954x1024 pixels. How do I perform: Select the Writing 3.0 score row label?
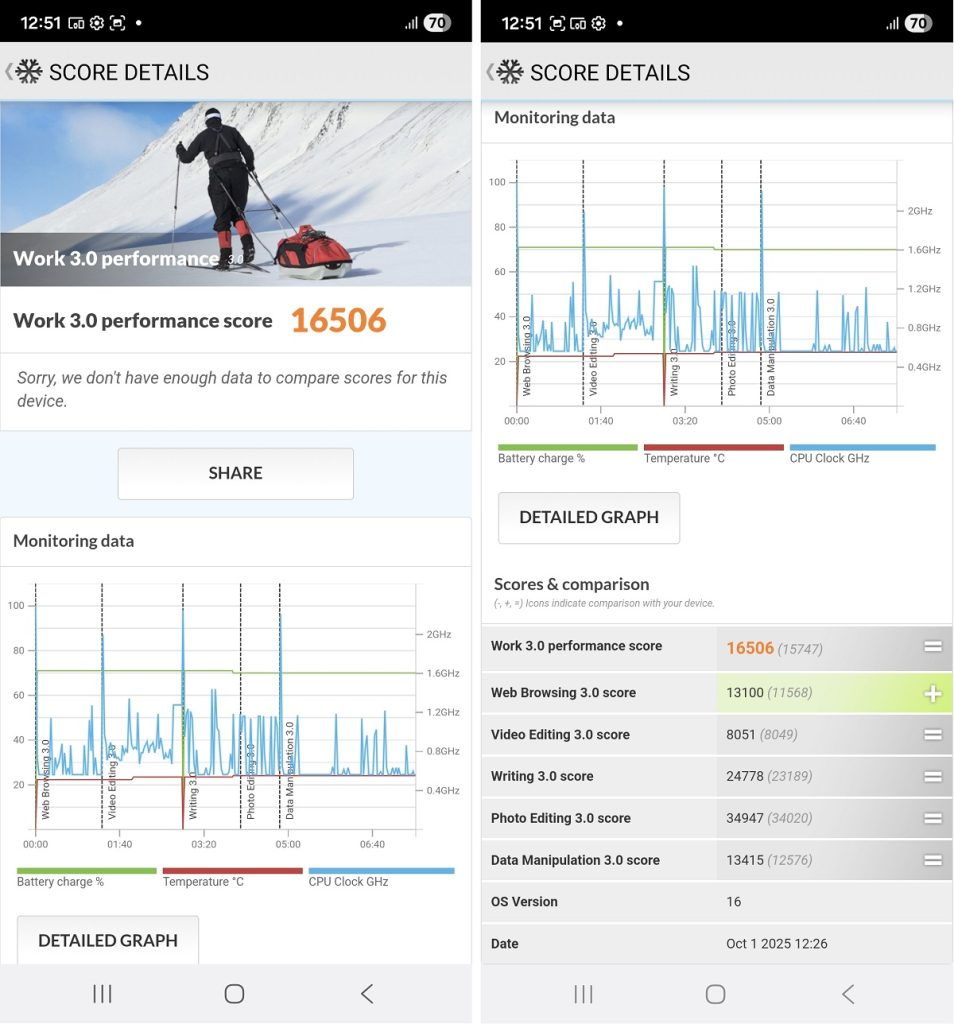[541, 777]
